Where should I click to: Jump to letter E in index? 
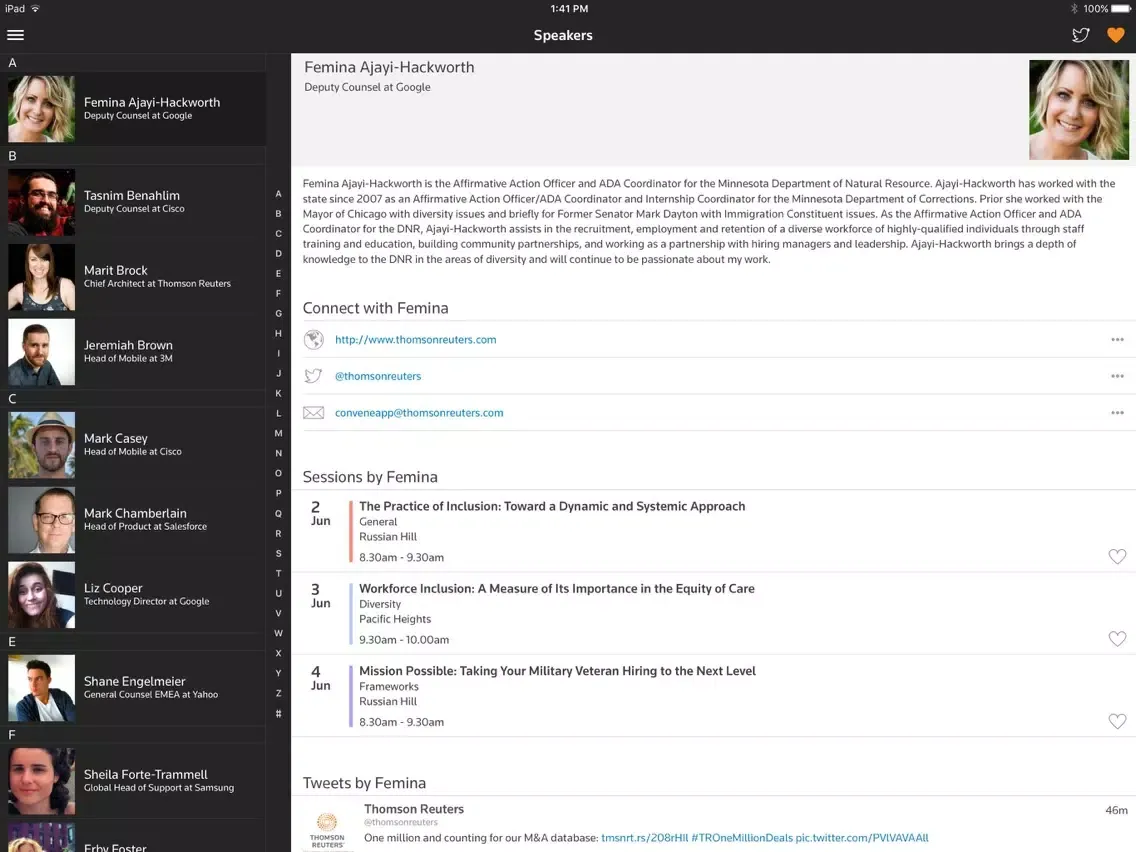coord(278,273)
